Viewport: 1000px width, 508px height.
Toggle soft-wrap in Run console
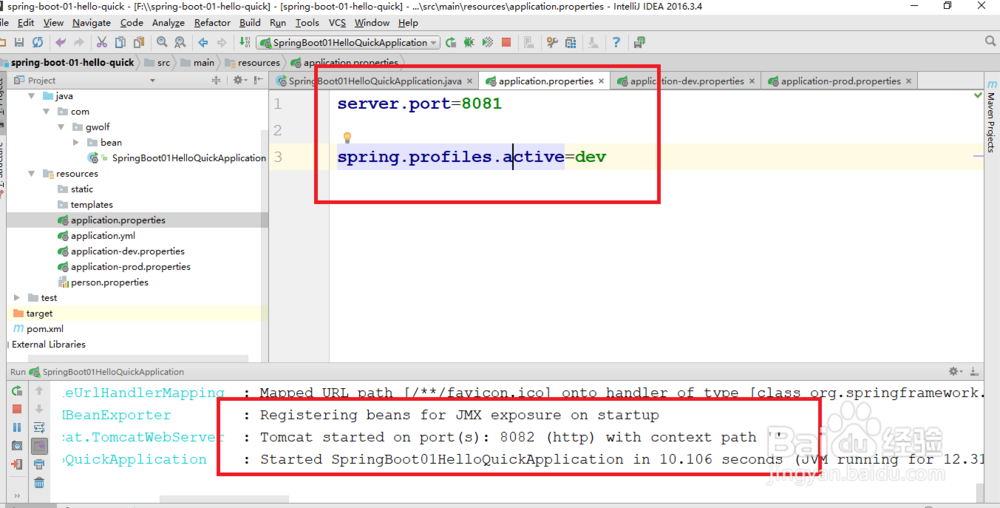39,427
